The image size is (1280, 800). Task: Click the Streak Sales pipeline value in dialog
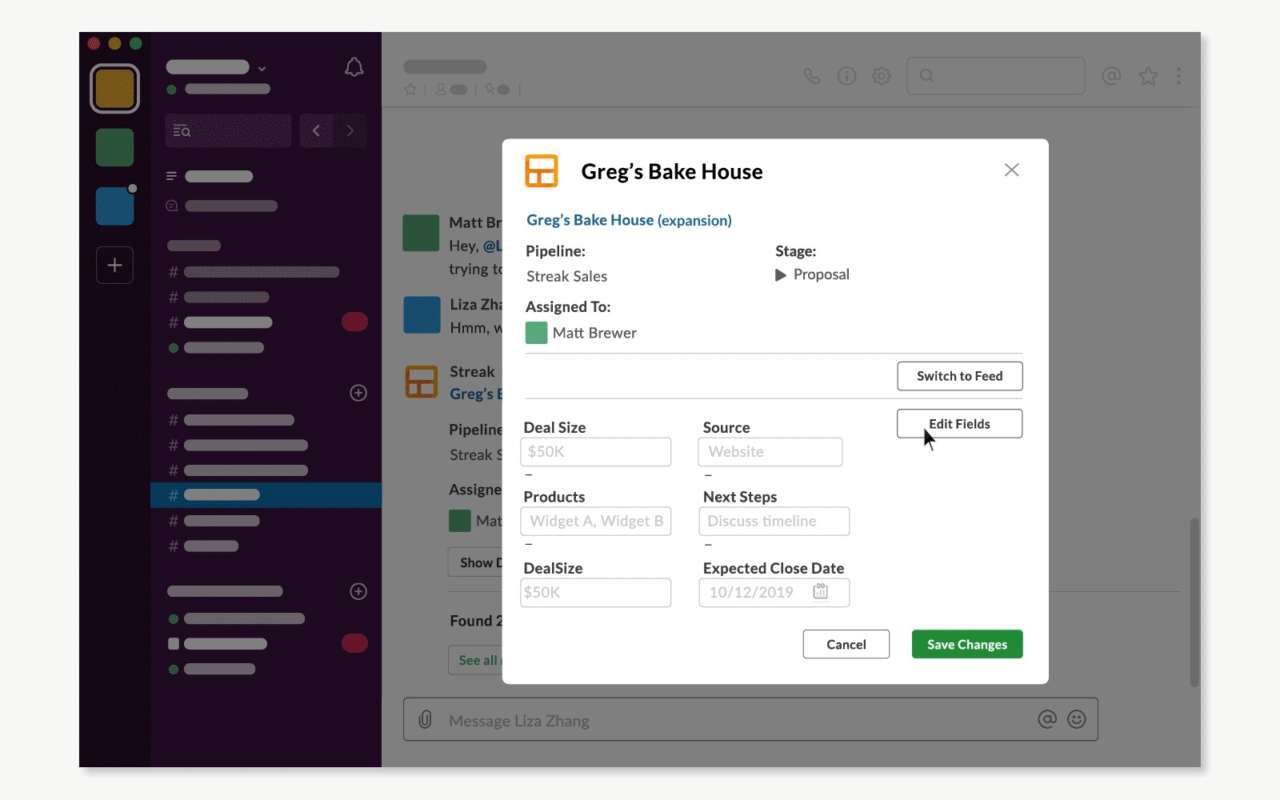567,276
